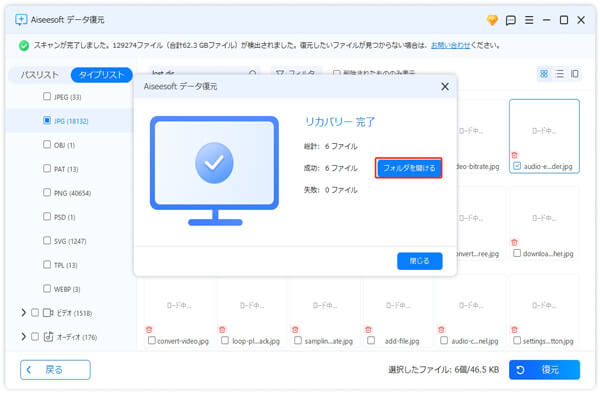Image resolution: width=600 pixels, height=393 pixels.
Task: Select the JPG (18132) tree label
Action: [71, 121]
